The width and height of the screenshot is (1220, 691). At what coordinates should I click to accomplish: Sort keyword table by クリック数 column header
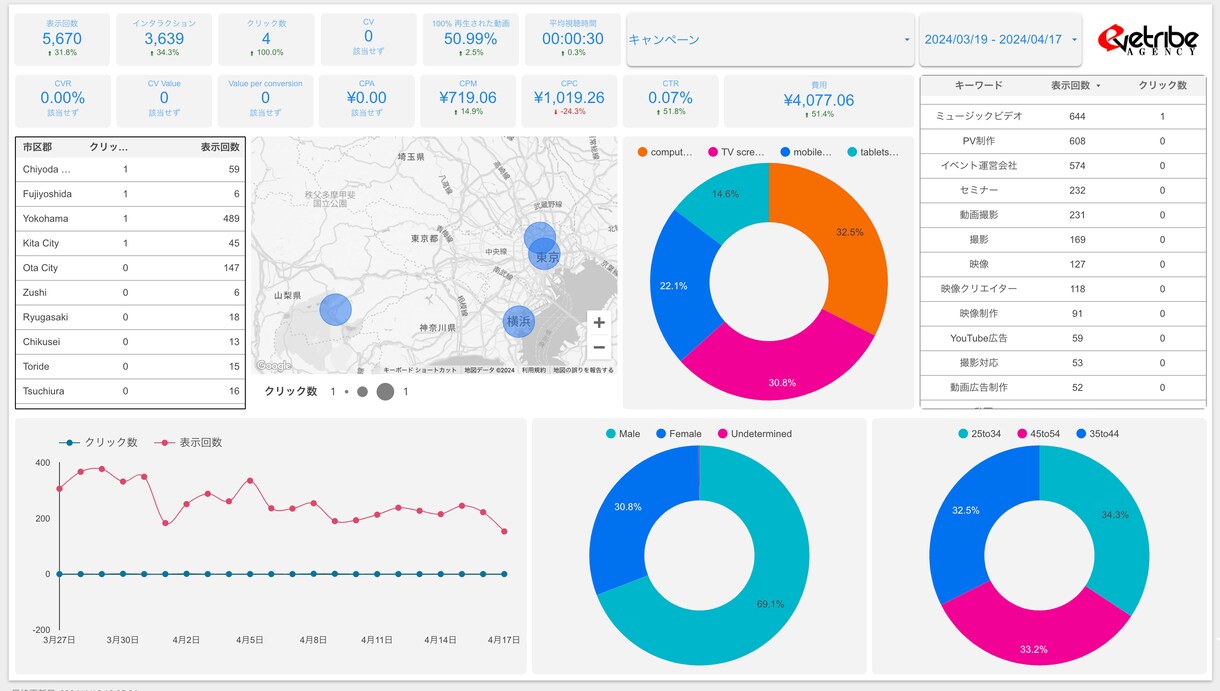tap(1163, 86)
